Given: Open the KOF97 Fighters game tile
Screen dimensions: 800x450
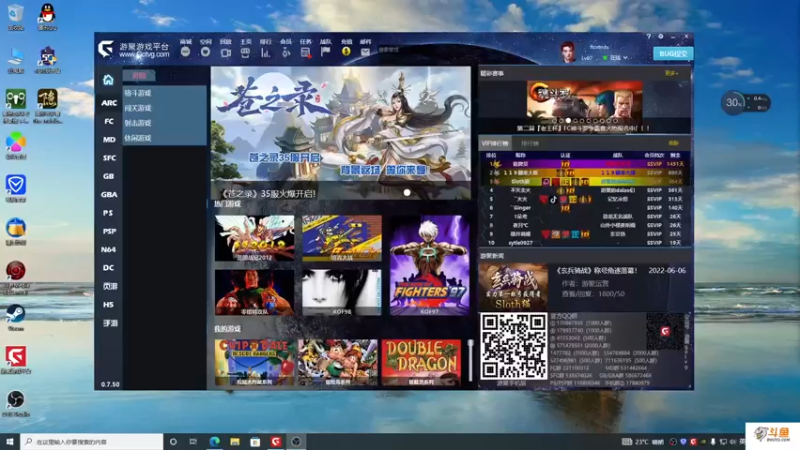Looking at the screenshot, I should [430, 265].
